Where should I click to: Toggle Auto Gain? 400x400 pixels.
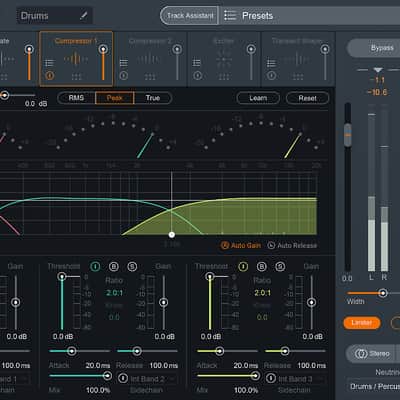coord(241,245)
